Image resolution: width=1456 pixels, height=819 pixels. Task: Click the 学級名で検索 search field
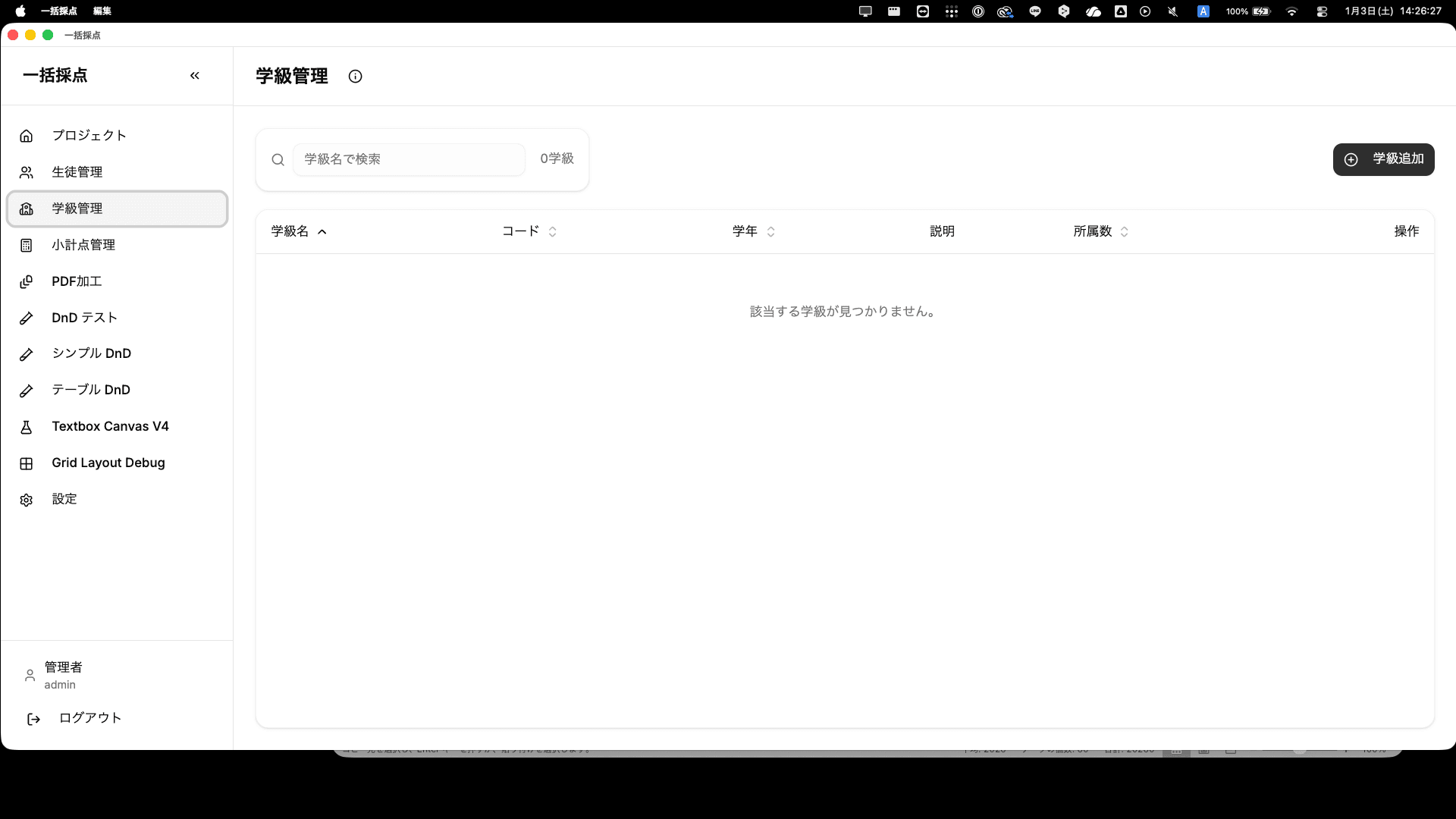(x=409, y=159)
